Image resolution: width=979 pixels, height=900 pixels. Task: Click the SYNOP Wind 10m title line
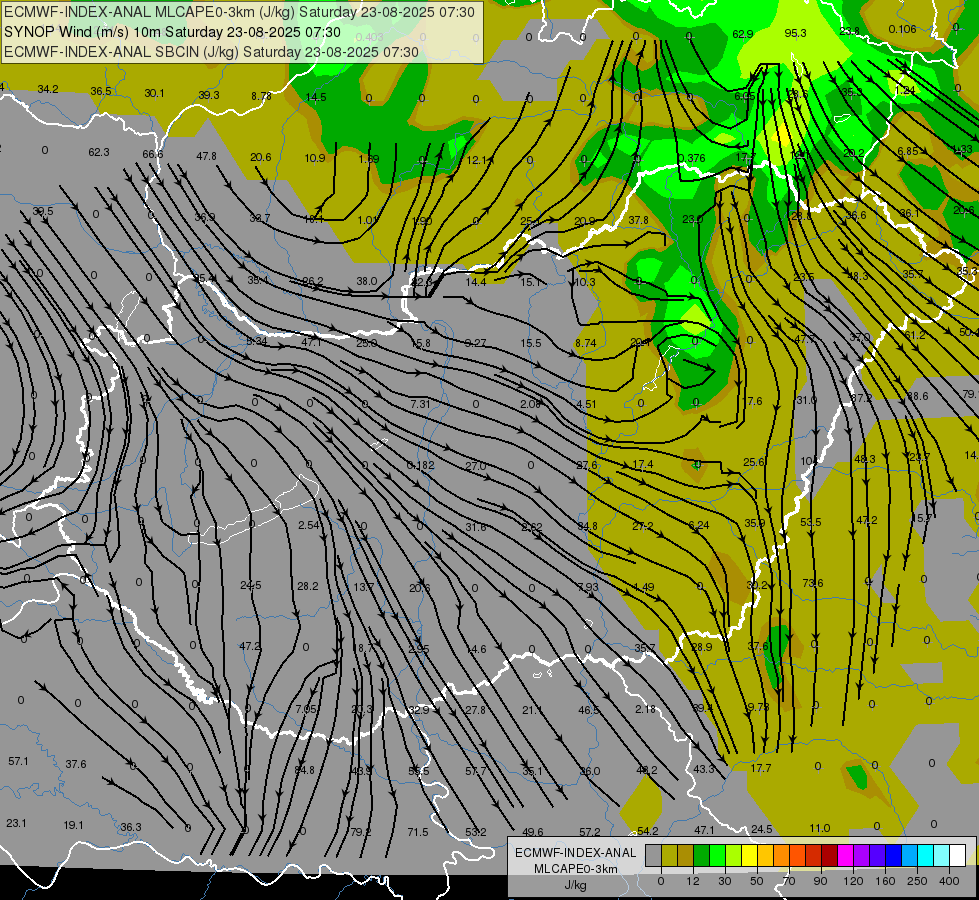pos(172,32)
